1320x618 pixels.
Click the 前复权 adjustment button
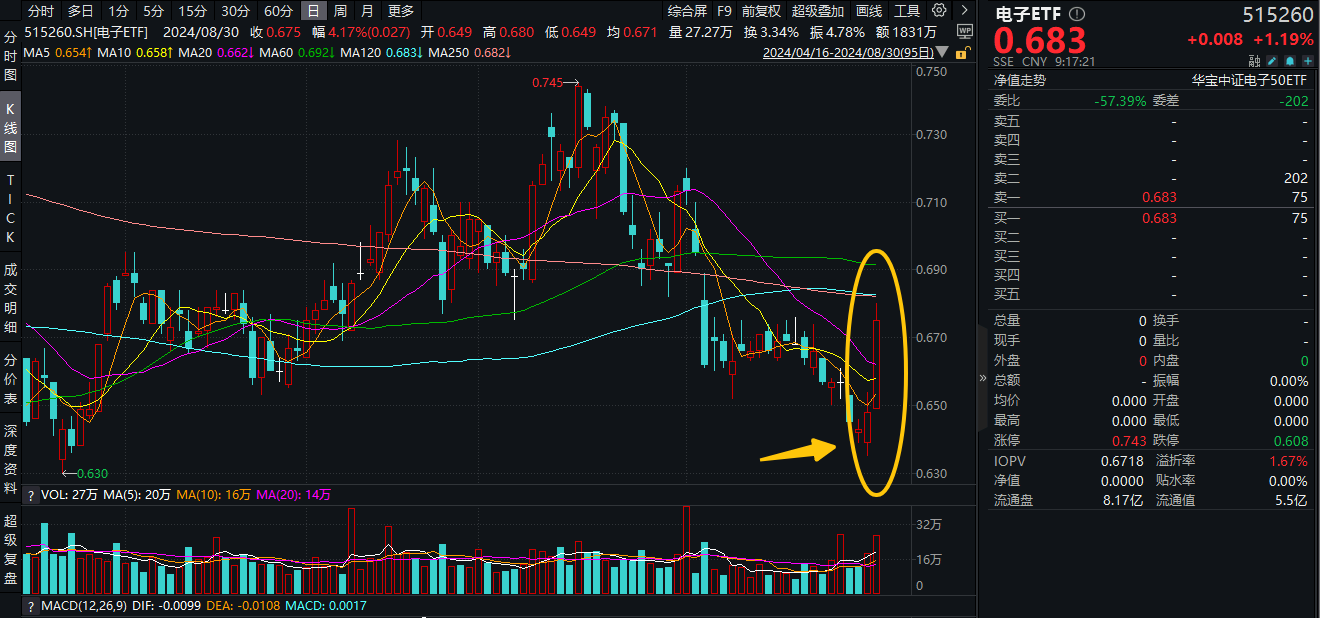(x=762, y=11)
